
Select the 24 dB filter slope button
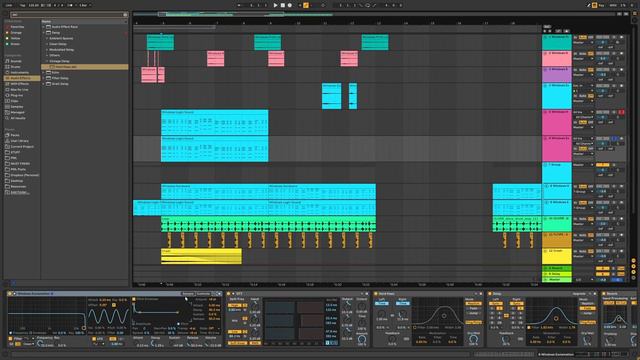18,344
